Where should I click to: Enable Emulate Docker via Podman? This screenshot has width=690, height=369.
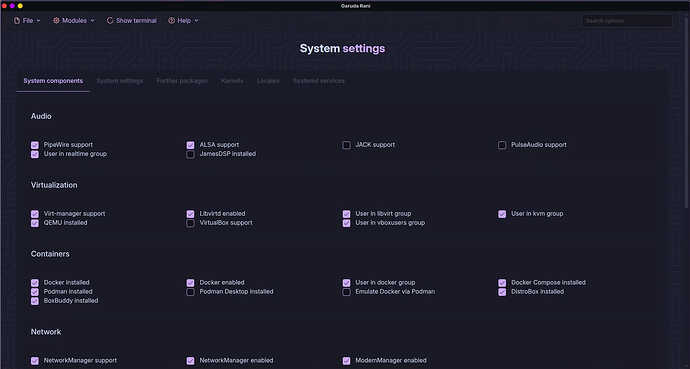pos(346,292)
